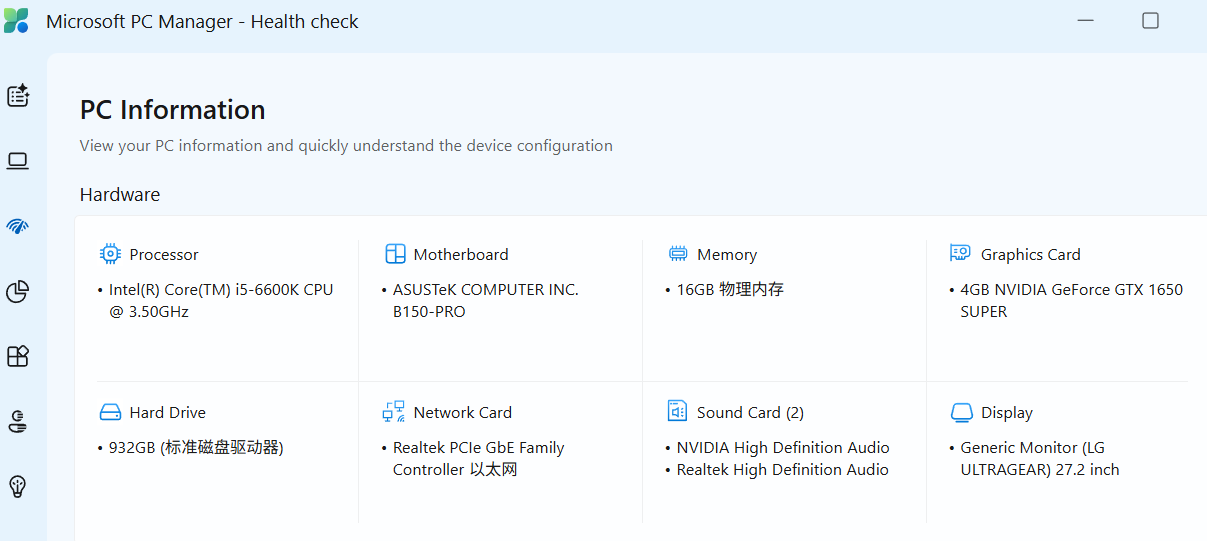Open the Apps grid sidebar icon
Viewport: 1207px width, 541px height.
click(18, 356)
